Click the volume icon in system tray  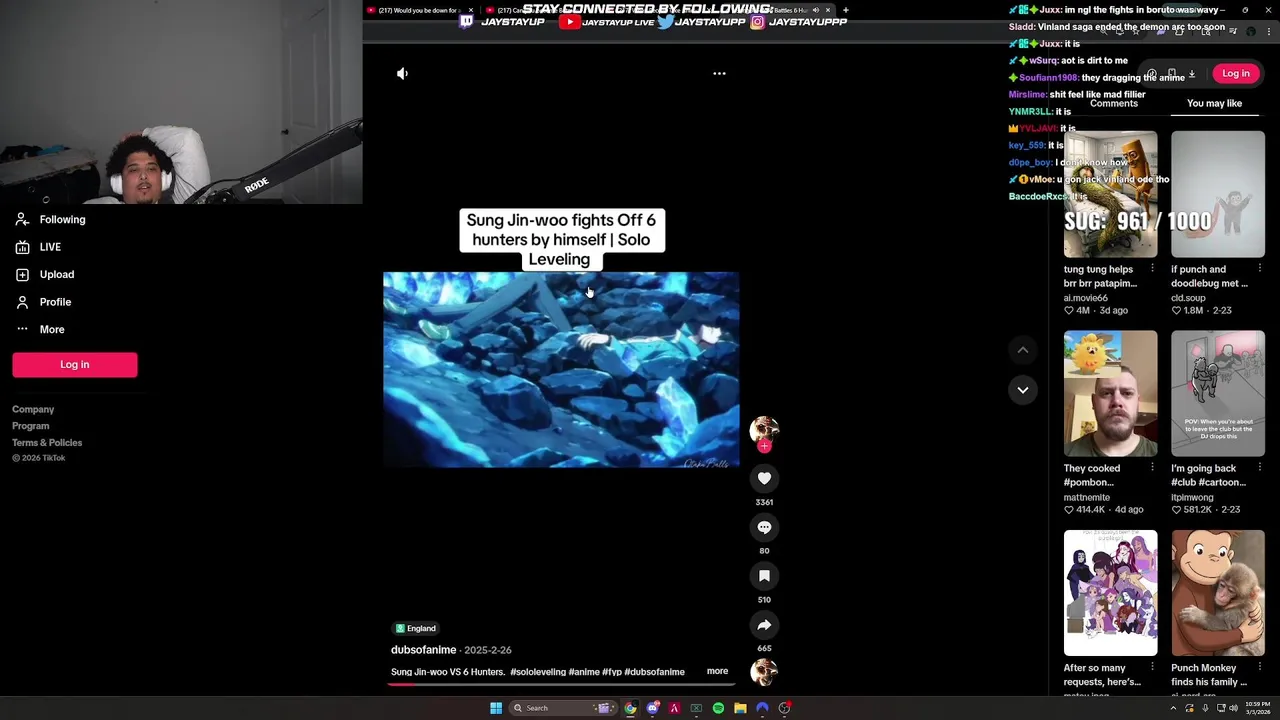[1233, 708]
